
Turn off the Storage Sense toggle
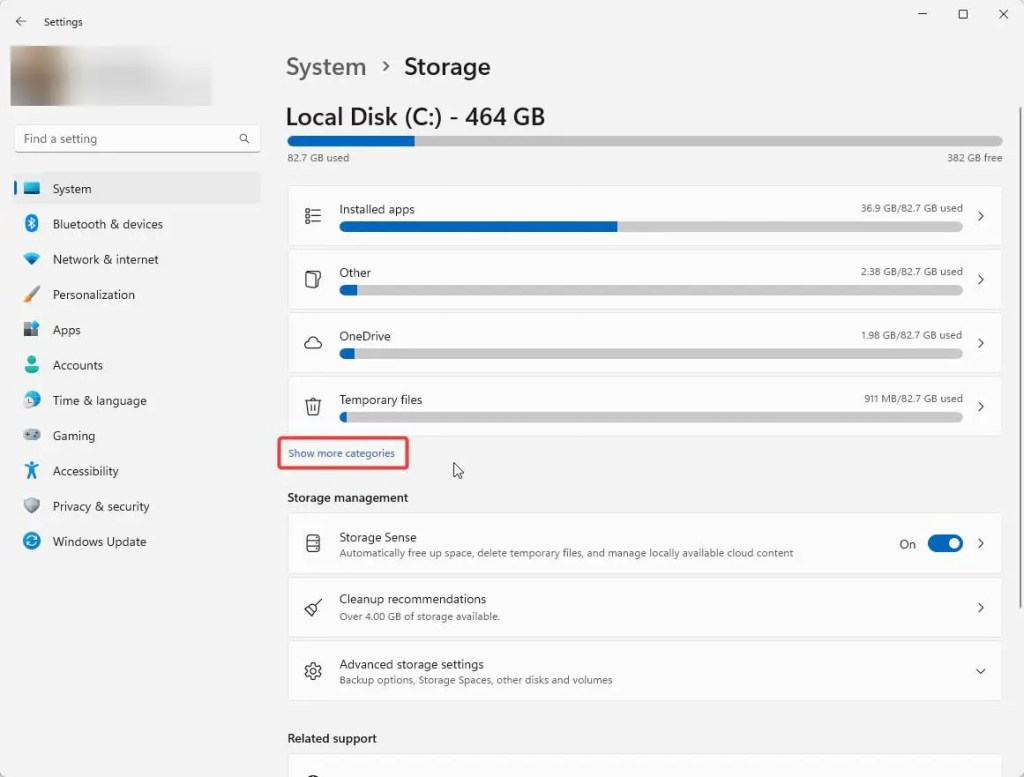[945, 543]
